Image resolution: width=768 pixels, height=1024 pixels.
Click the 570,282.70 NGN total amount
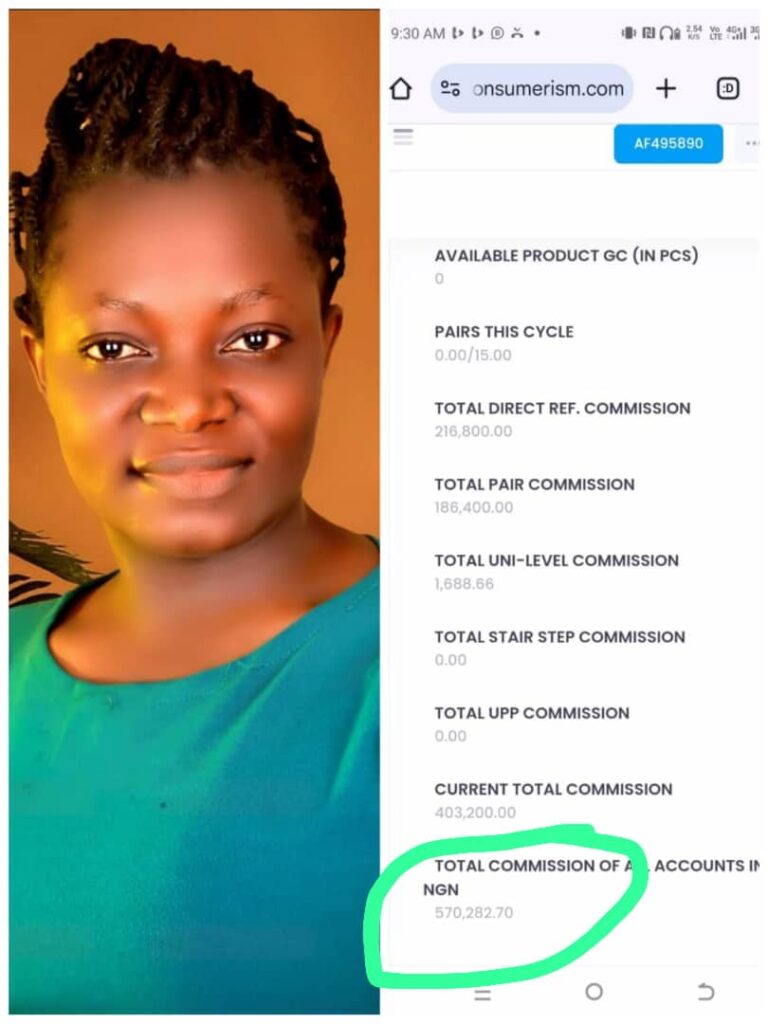tap(473, 912)
